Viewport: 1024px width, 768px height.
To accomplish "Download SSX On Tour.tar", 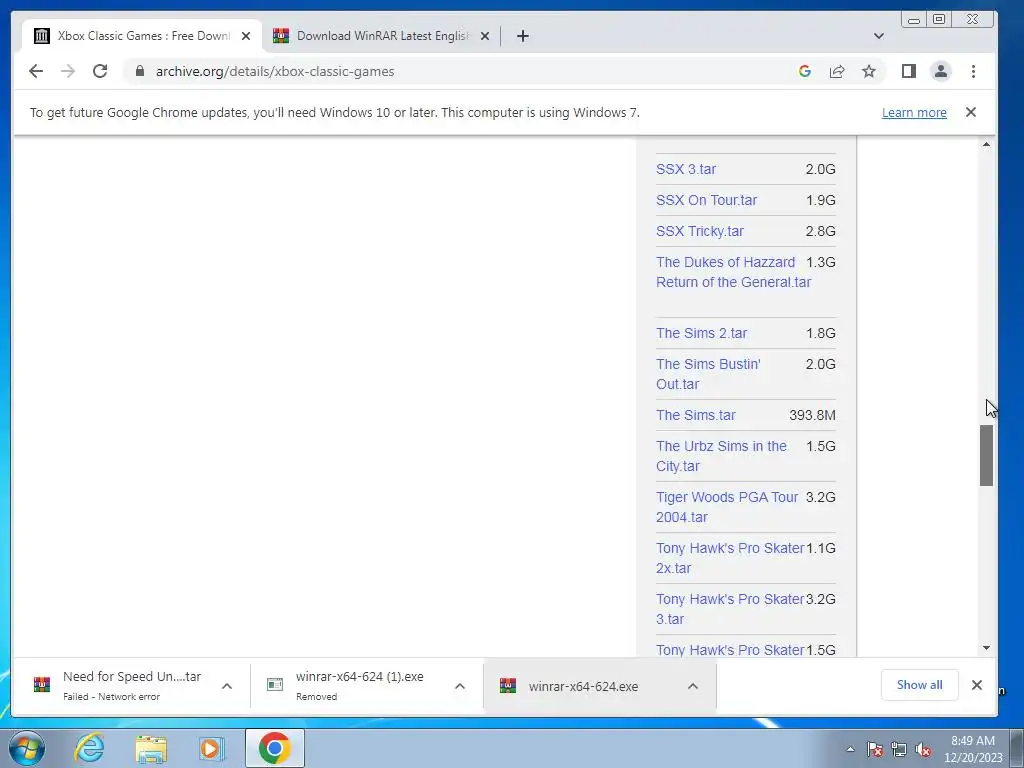I will pyautogui.click(x=706, y=200).
